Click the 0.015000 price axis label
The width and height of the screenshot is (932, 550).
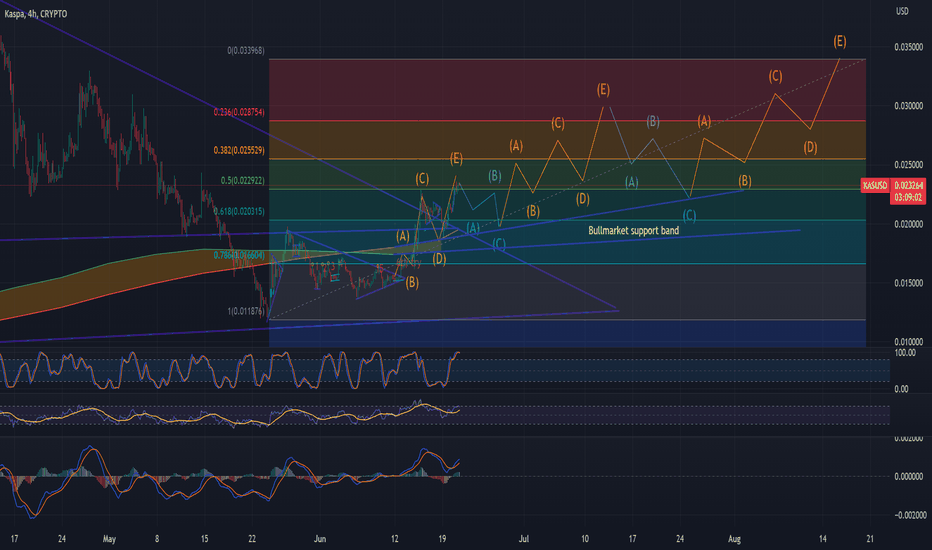point(909,283)
